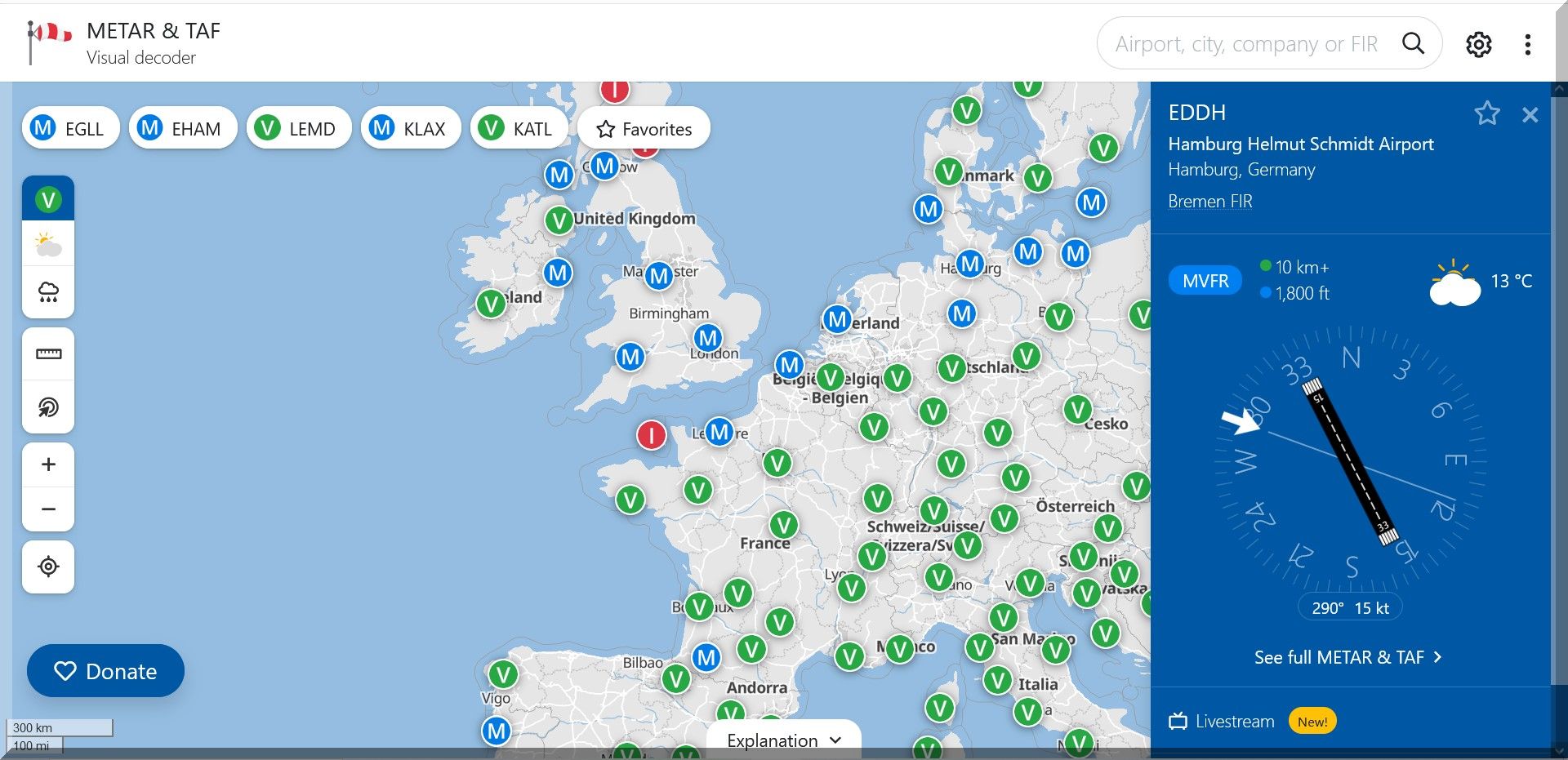Focus the airport search field
Viewport: 1568px width, 760px height.
(x=1246, y=44)
